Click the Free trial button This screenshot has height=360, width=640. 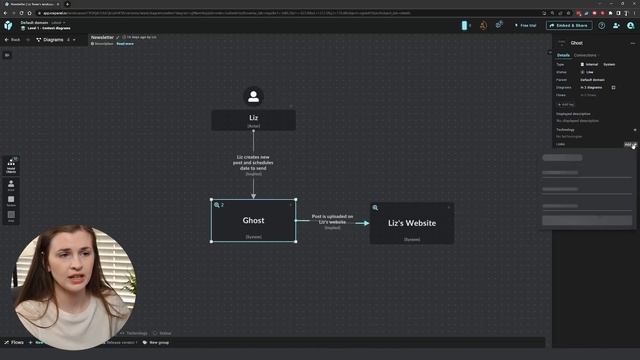(526, 25)
